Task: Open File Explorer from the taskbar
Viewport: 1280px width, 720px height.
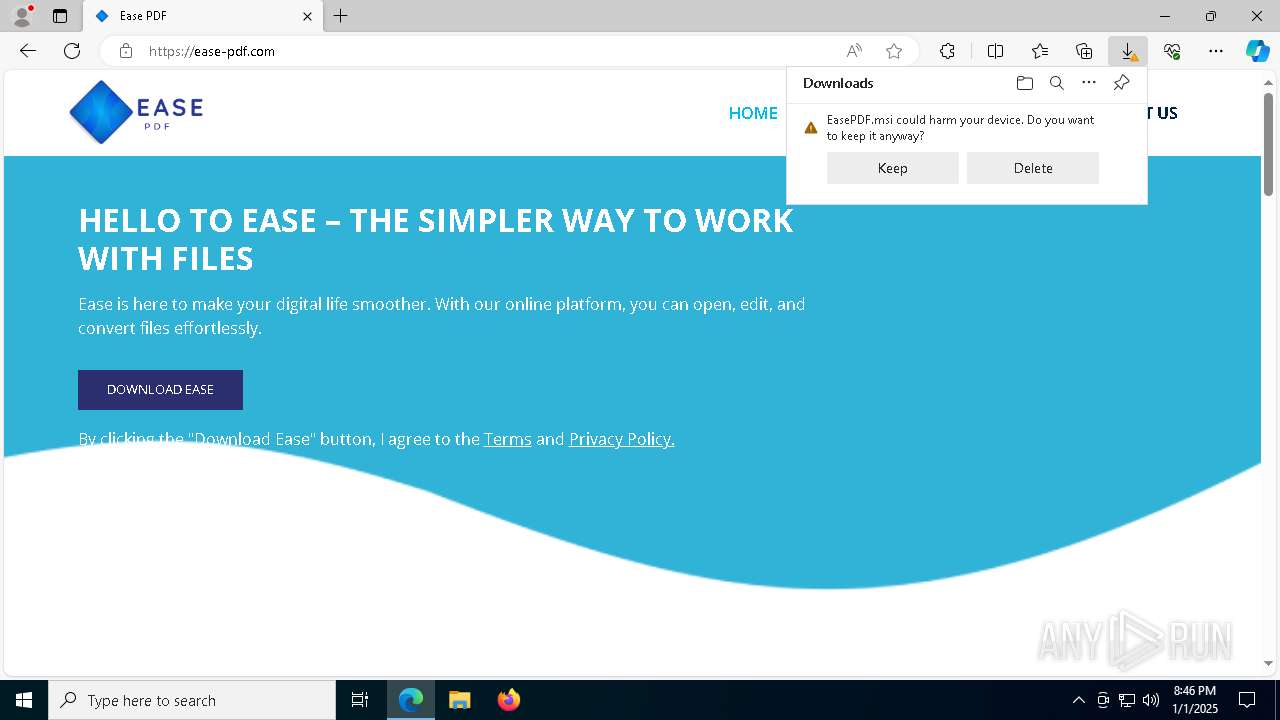Action: 459,700
